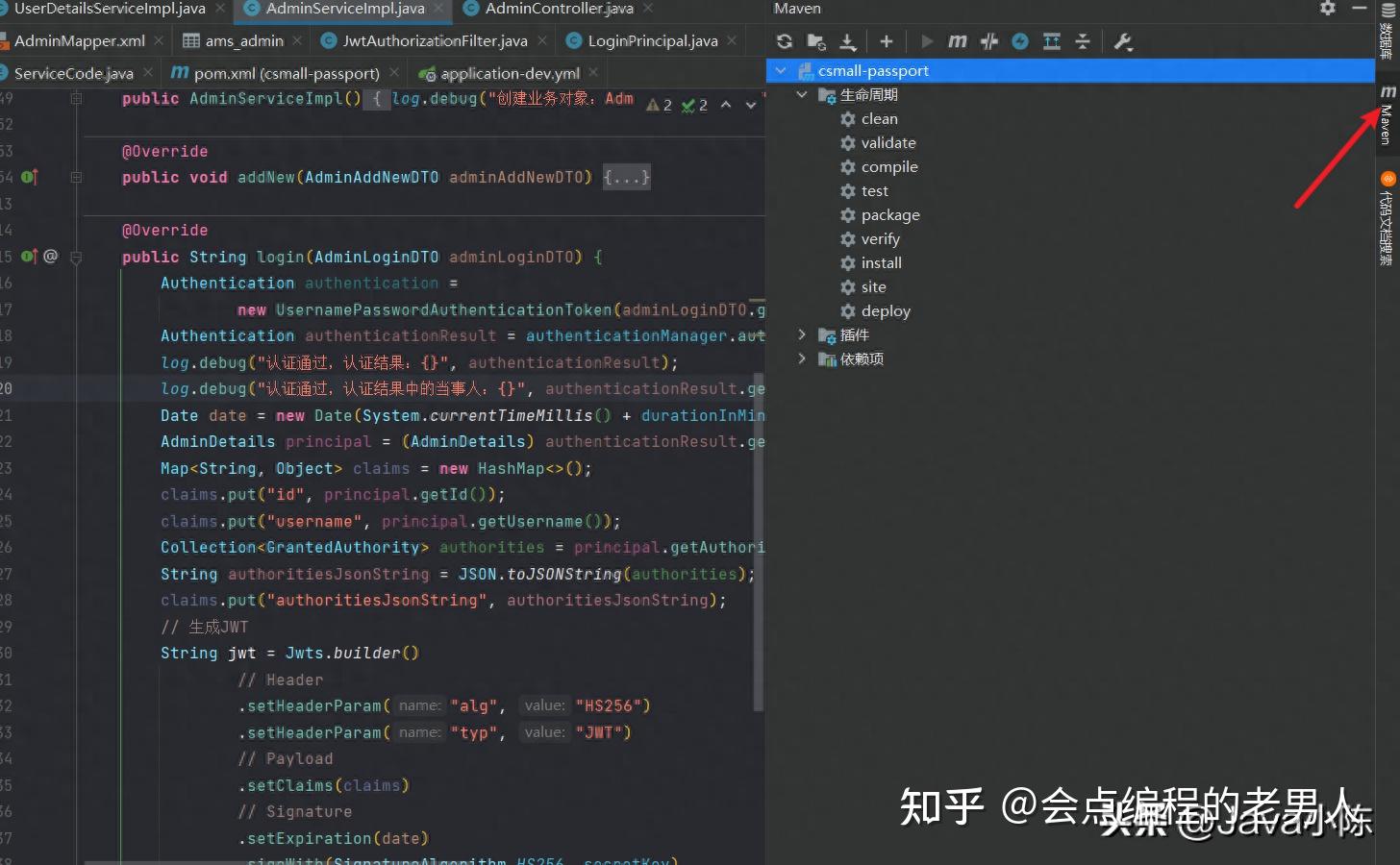Reload all Maven projects
Image resolution: width=1400 pixels, height=865 pixels.
click(x=785, y=41)
